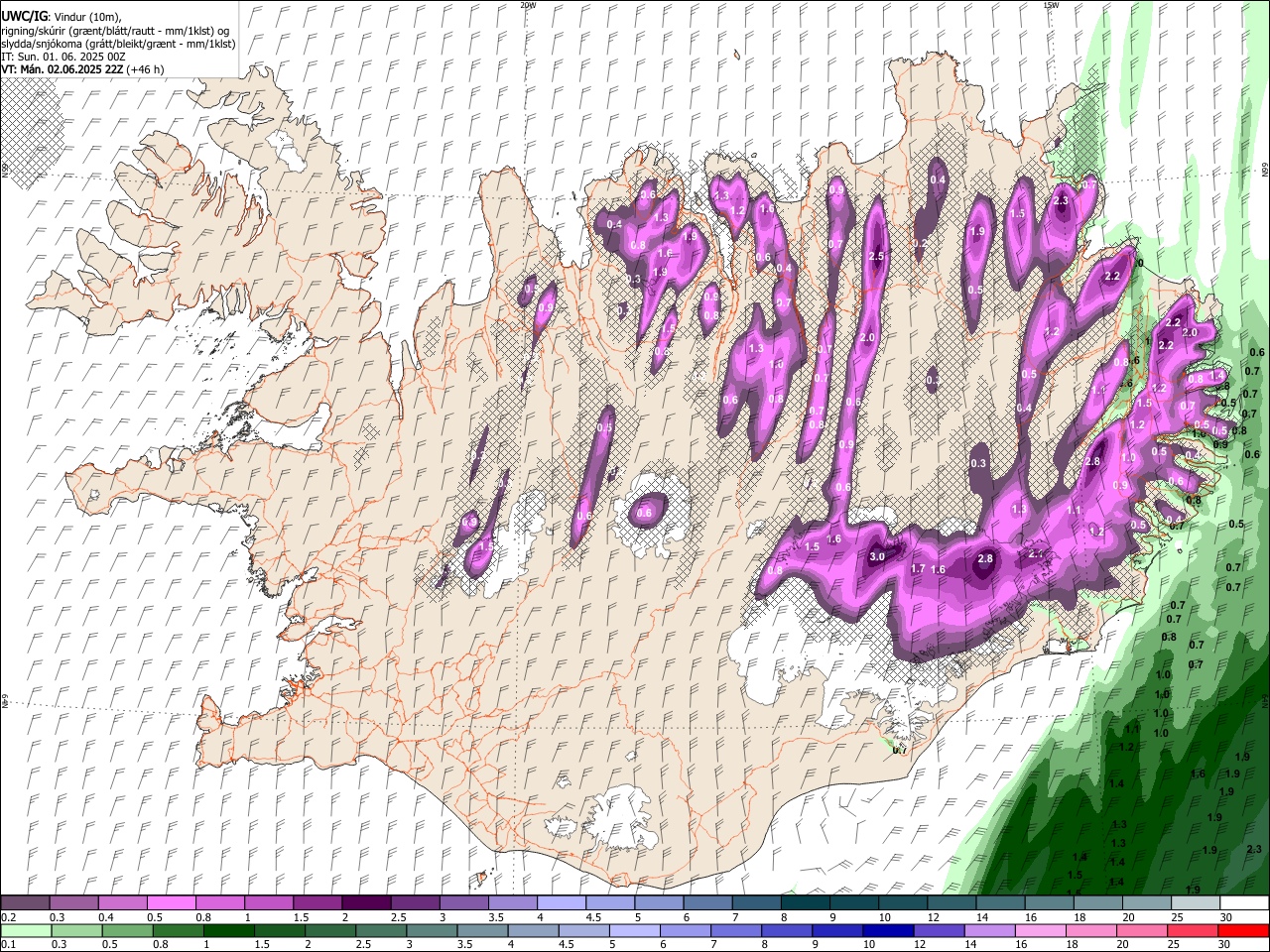The height and width of the screenshot is (952, 1270).
Task: Click the white 30 swatch in the upper legend
Action: [1243, 903]
